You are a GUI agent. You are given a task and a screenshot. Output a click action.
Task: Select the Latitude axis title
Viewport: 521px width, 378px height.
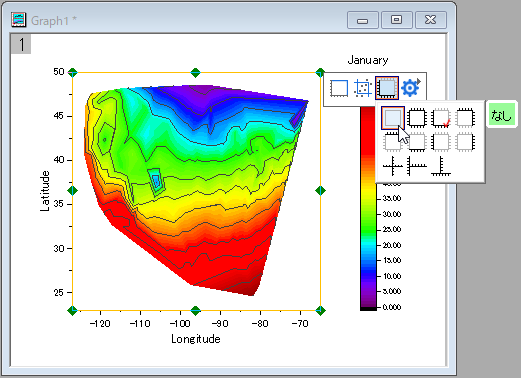(45, 191)
